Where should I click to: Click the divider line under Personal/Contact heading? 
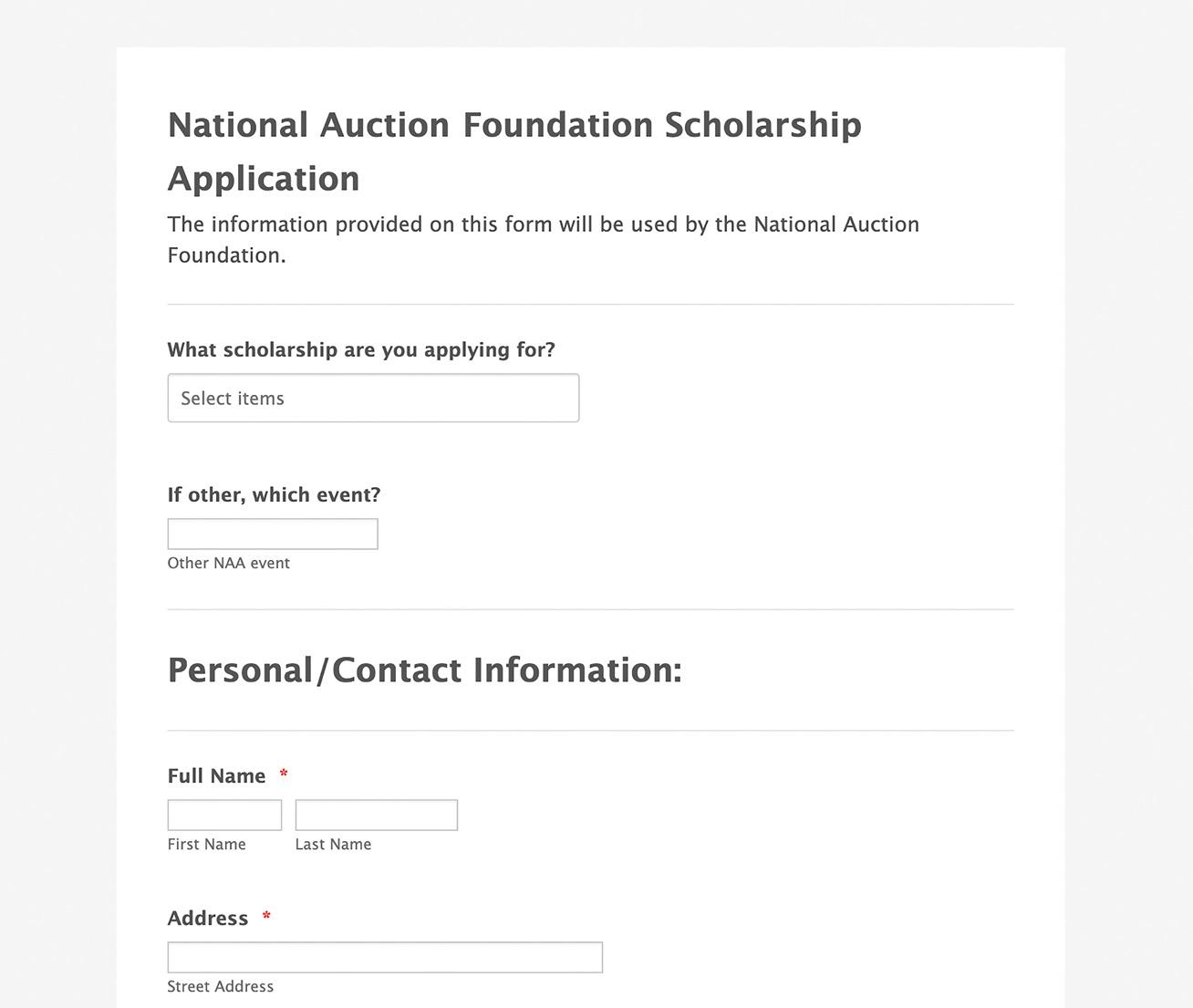590,731
